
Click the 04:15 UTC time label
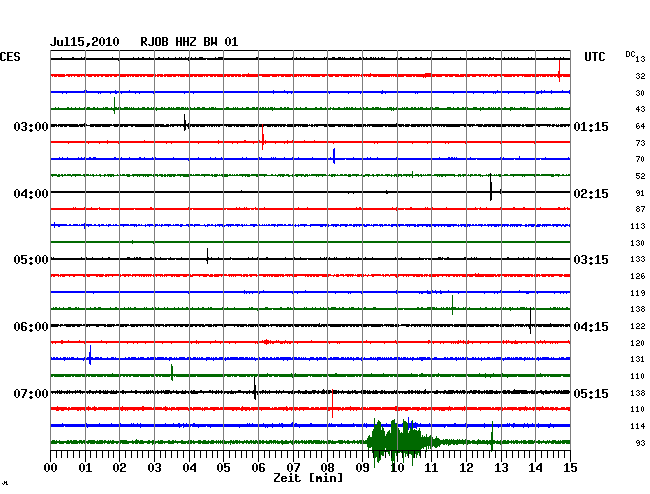pos(591,327)
